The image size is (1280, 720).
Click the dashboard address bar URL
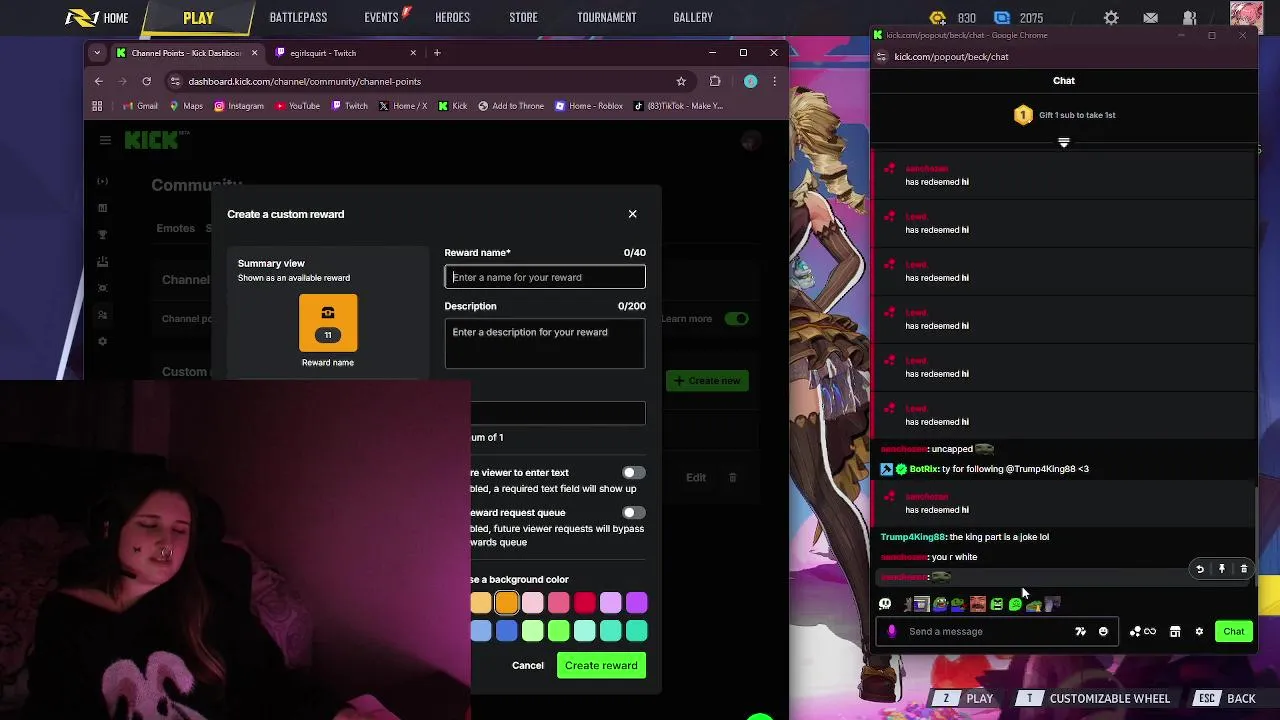(x=304, y=82)
